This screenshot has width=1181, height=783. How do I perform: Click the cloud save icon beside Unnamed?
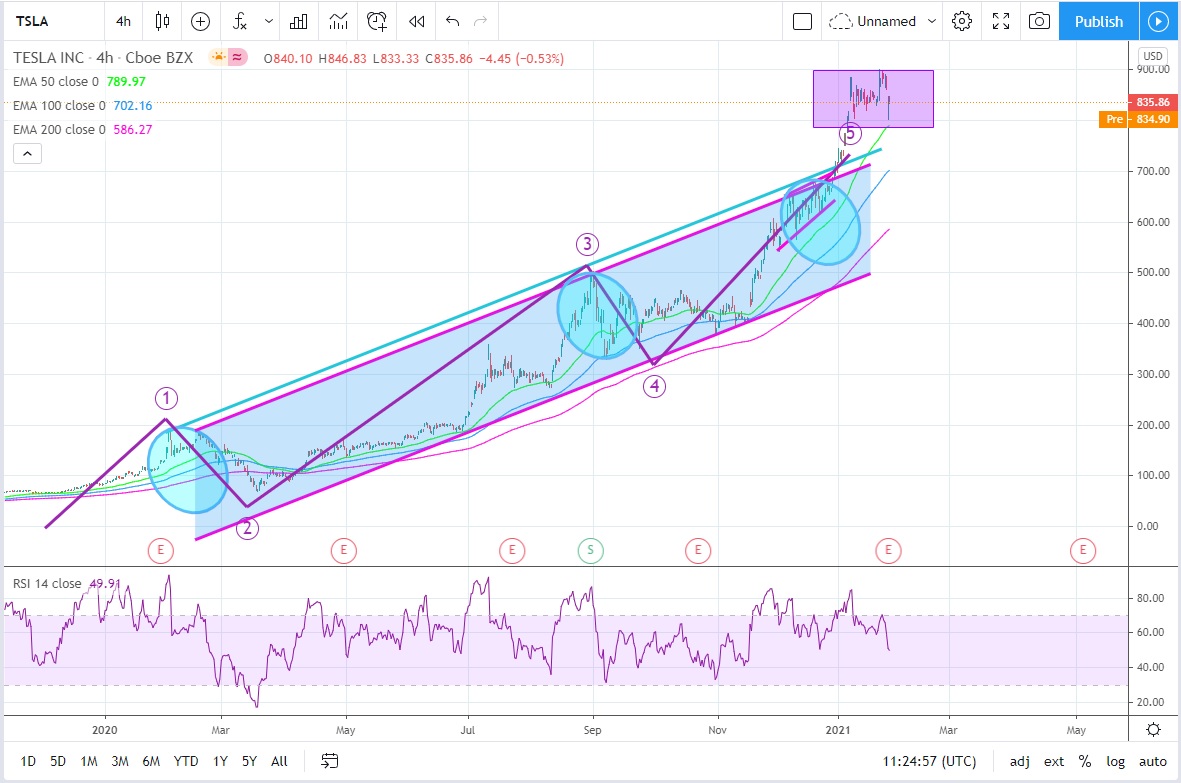tap(840, 21)
